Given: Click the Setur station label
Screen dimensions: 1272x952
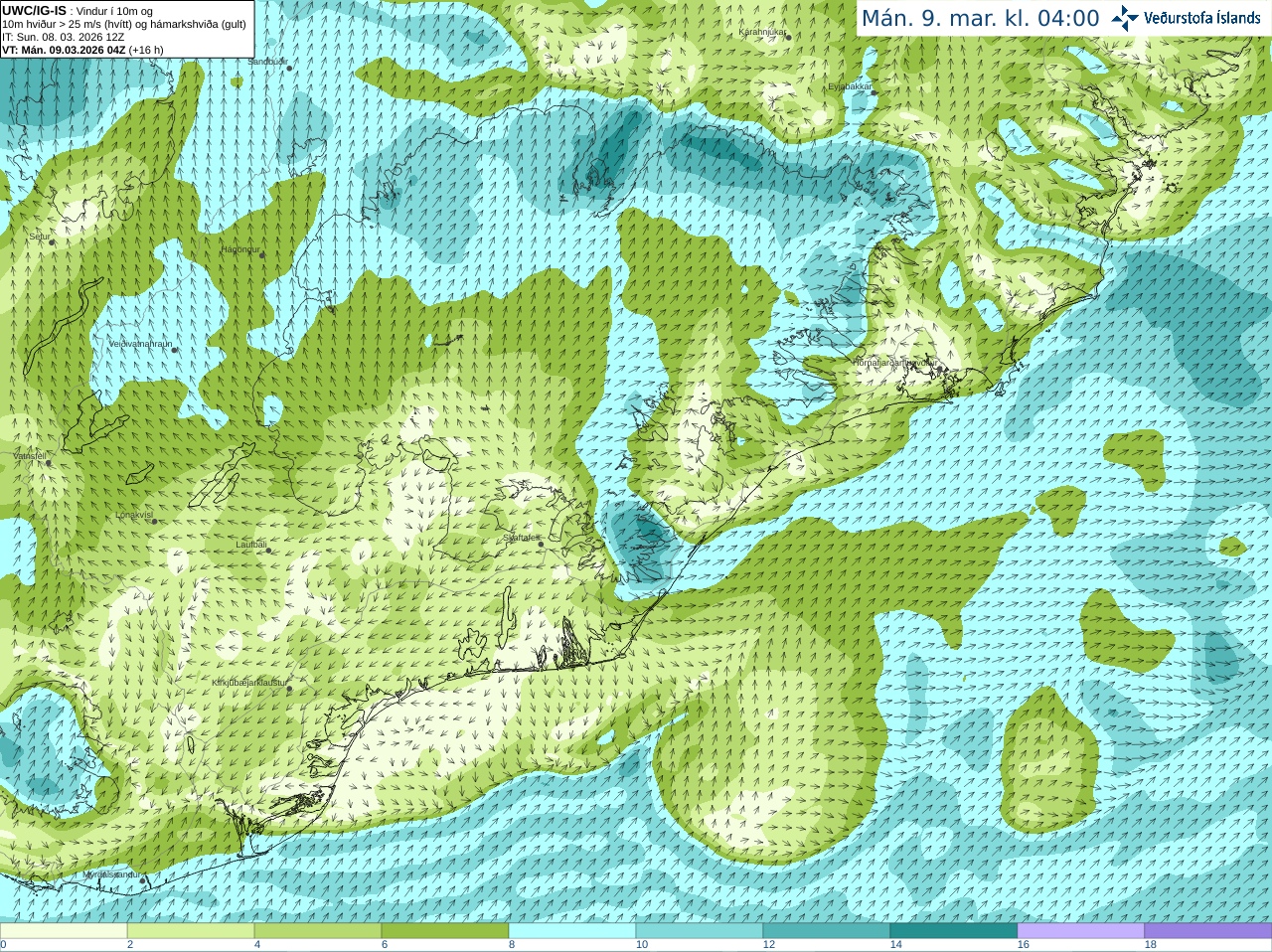Looking at the screenshot, I should (39, 237).
